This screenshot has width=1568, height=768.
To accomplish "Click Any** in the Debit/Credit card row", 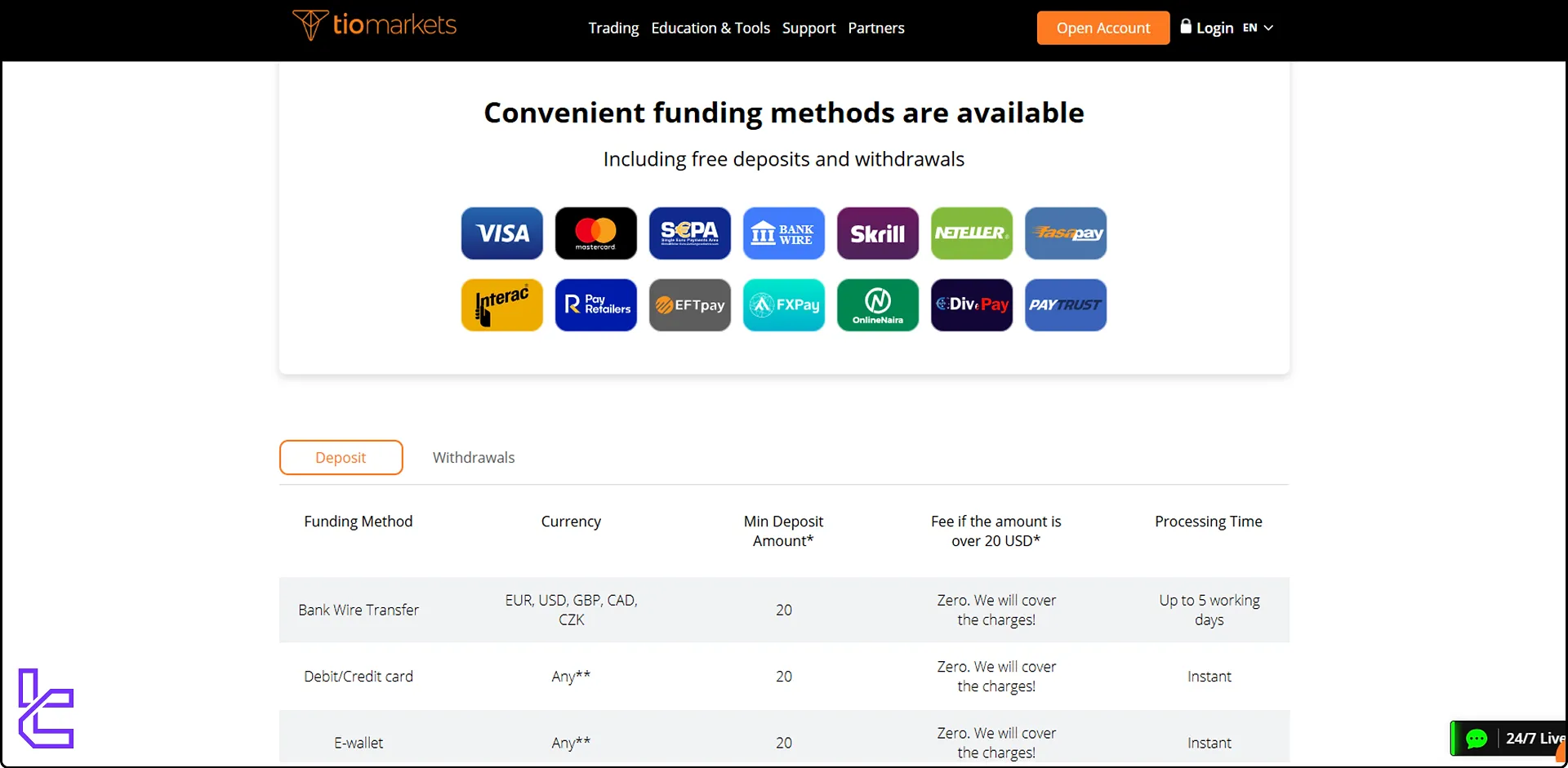I will [571, 677].
